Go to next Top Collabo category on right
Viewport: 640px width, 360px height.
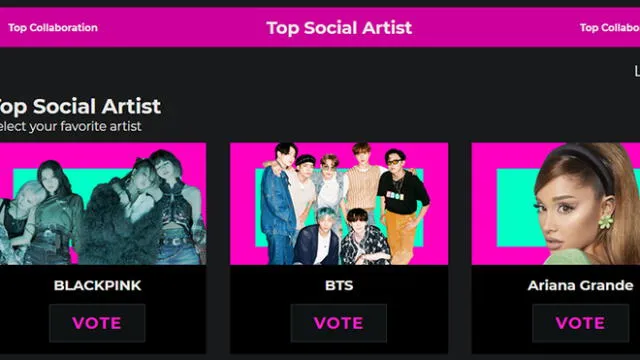(610, 28)
